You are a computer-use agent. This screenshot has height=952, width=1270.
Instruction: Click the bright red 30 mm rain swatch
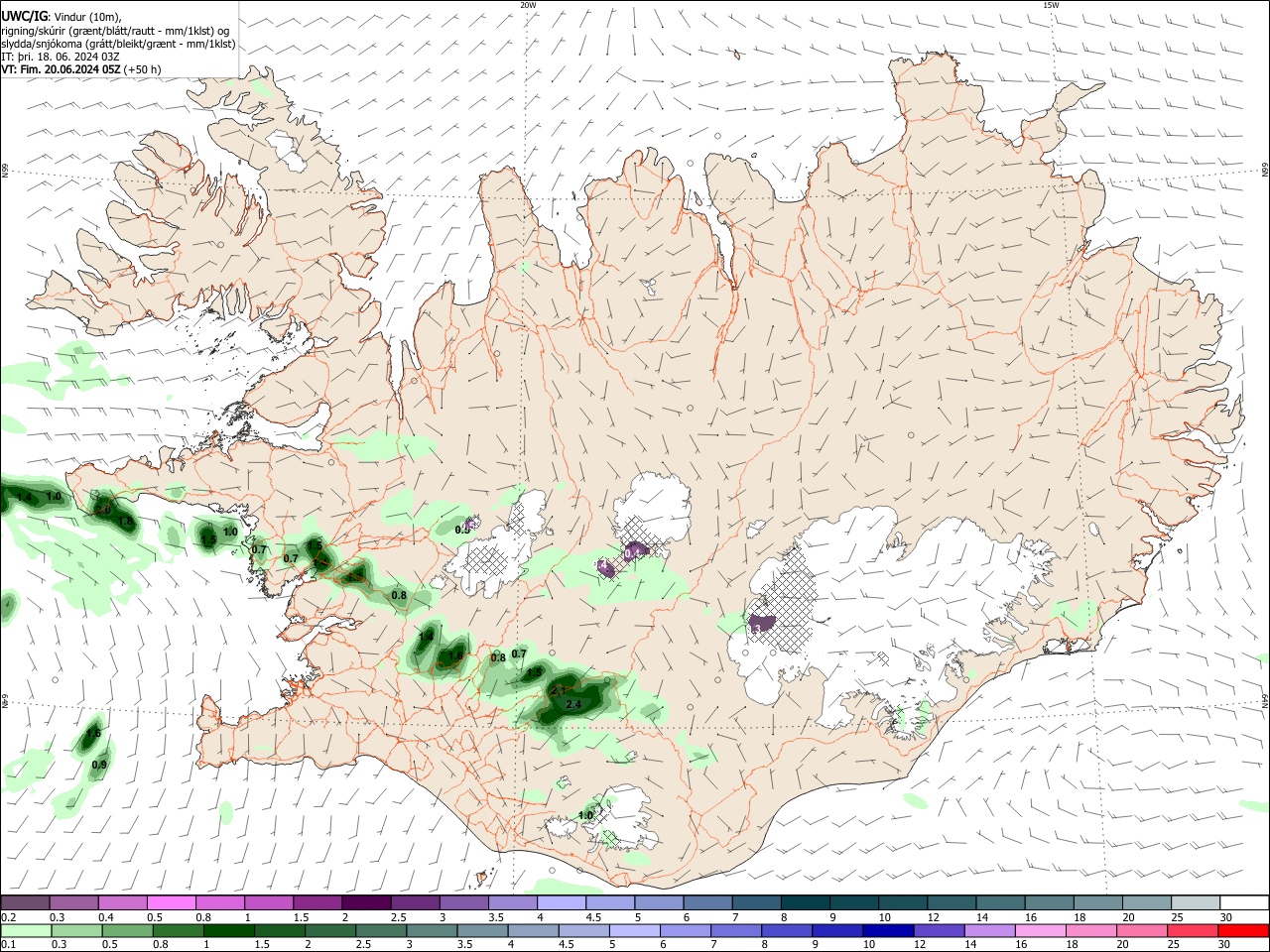(x=1244, y=931)
